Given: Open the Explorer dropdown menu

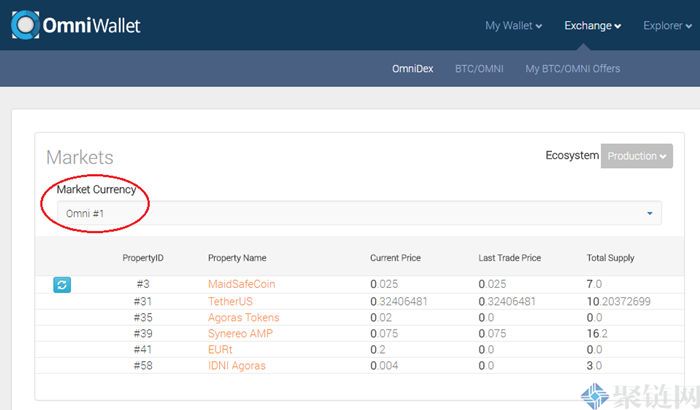Looking at the screenshot, I should pyautogui.click(x=667, y=26).
